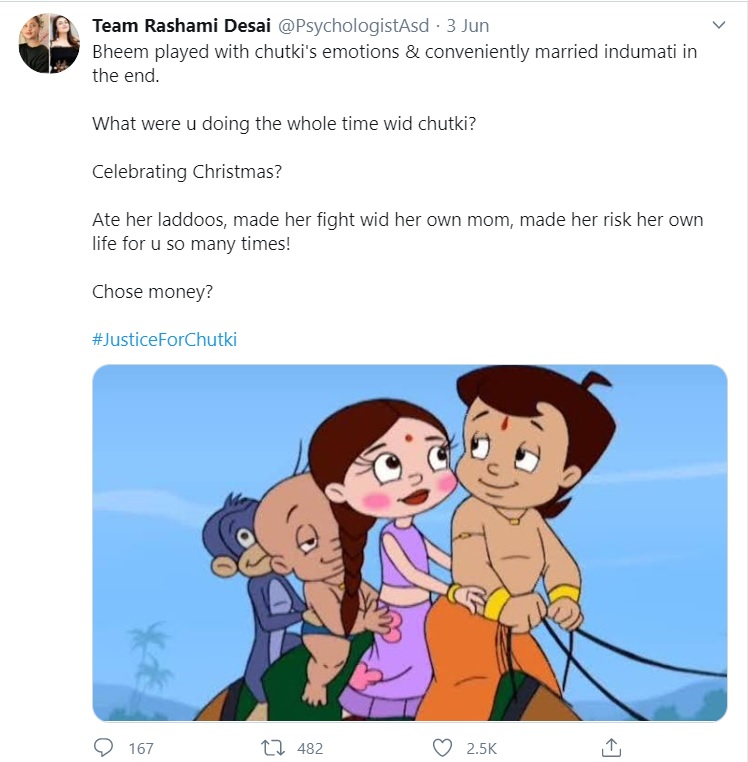Click the 167 replies count
Image resolution: width=748 pixels, height=762 pixels.
point(141,747)
